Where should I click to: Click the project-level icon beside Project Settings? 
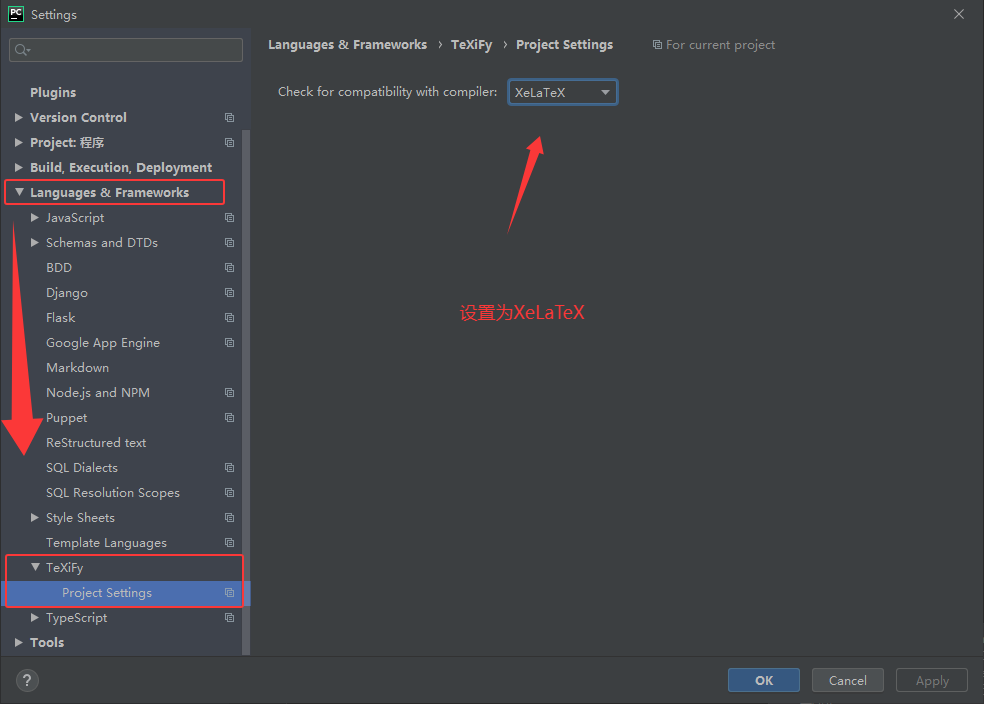click(230, 593)
